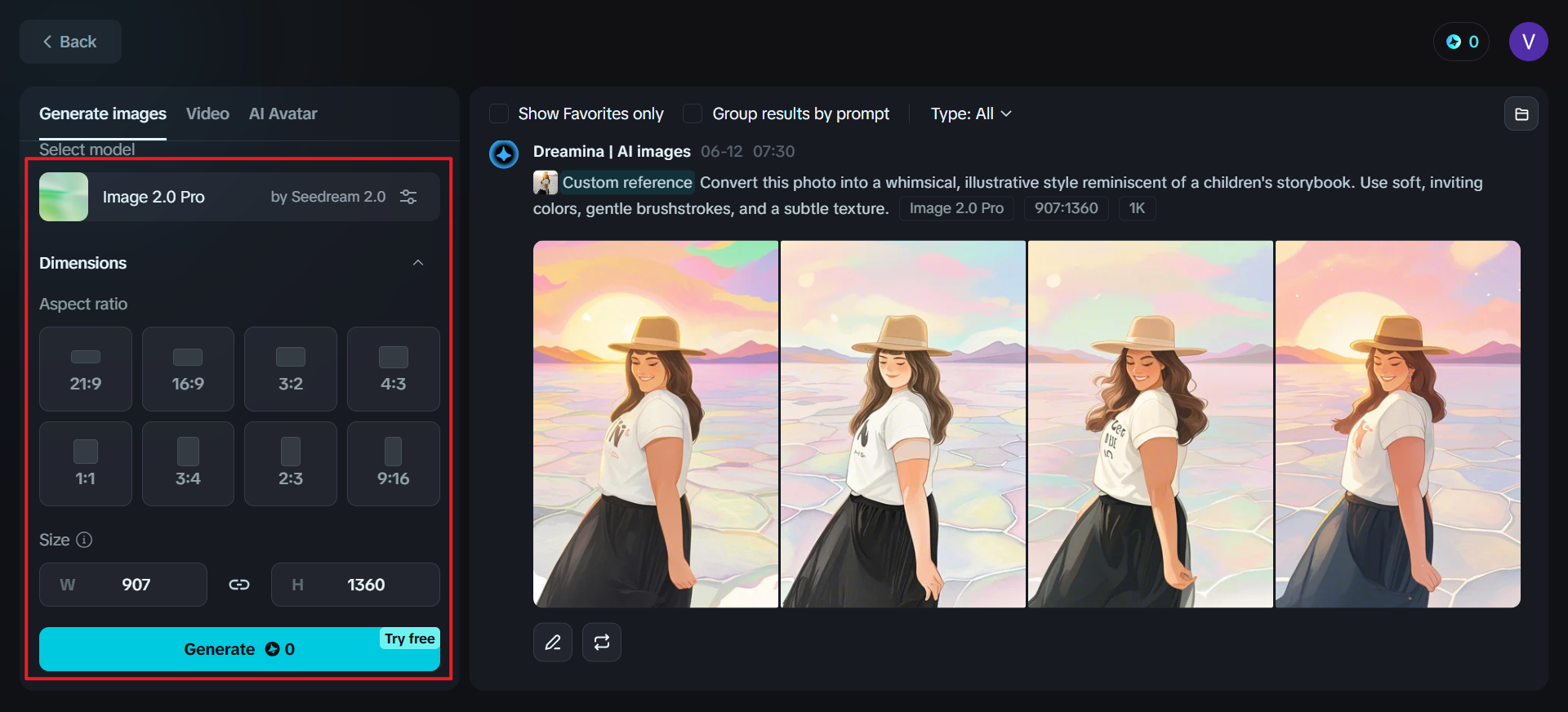Viewport: 1568px width, 712px height.
Task: Open the assets folder icon
Action: point(1521,114)
